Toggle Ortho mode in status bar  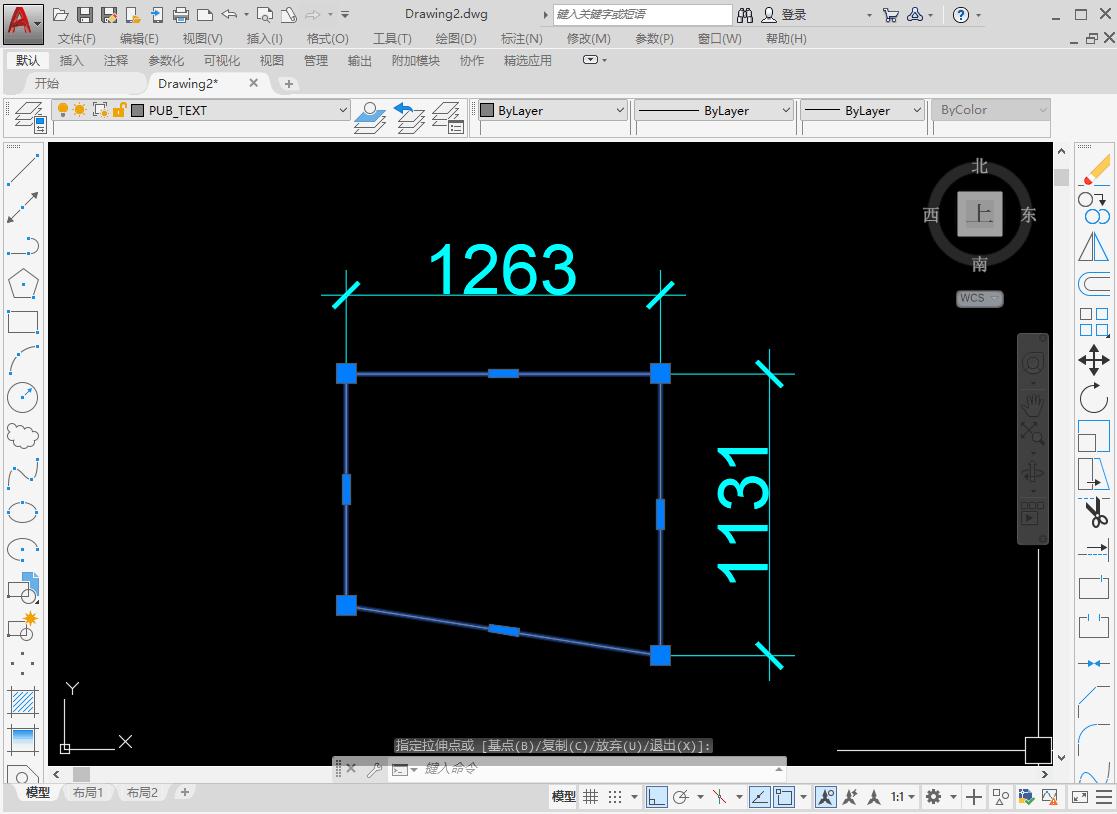(x=657, y=797)
